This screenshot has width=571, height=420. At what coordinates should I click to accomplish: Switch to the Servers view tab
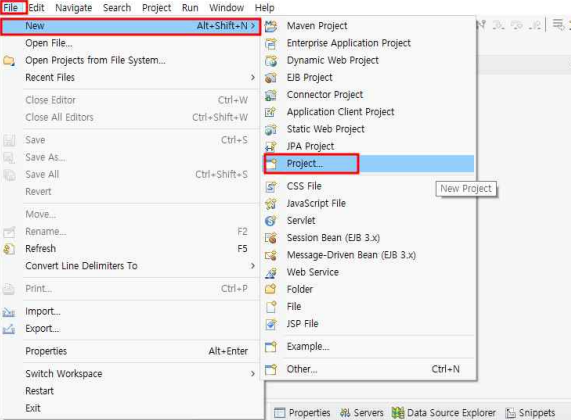(x=361, y=413)
